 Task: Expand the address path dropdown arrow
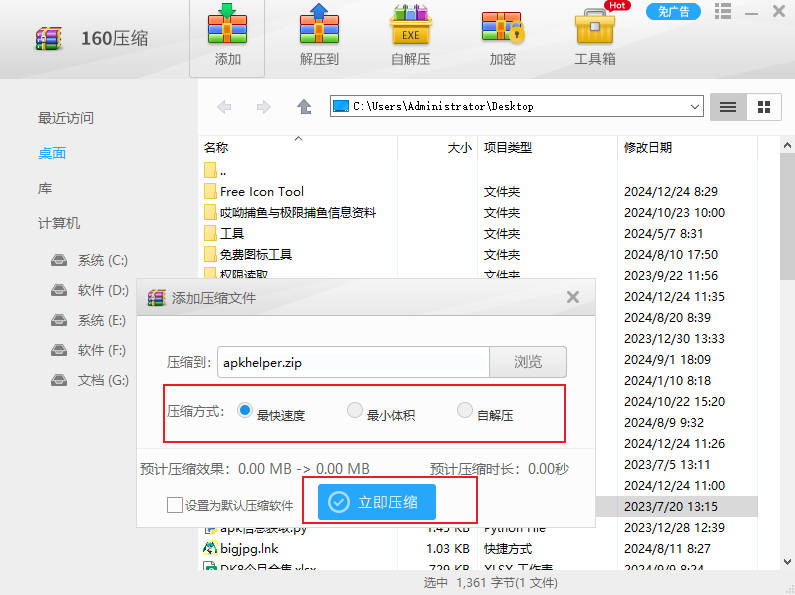point(695,107)
